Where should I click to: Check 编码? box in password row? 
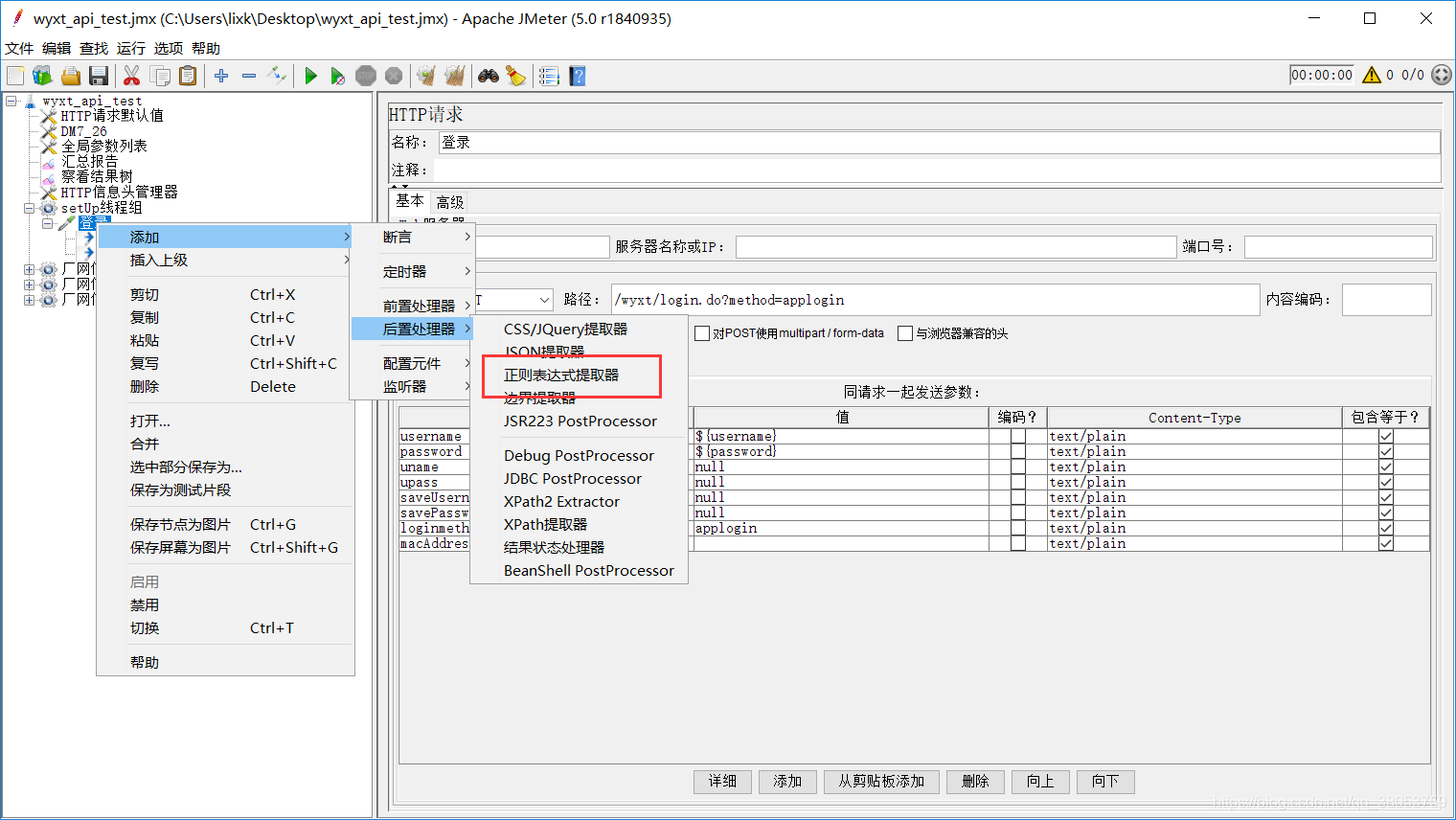coord(1018,451)
